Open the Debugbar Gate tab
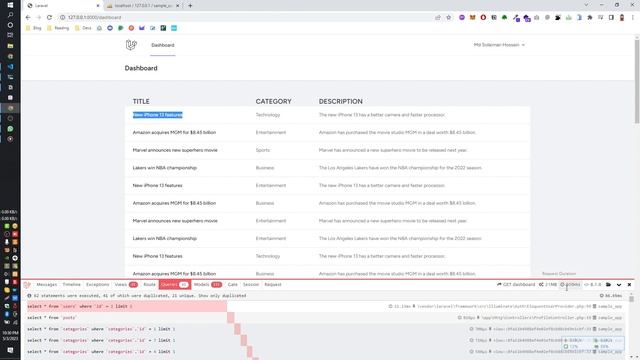The width and height of the screenshot is (640, 360). click(x=233, y=284)
